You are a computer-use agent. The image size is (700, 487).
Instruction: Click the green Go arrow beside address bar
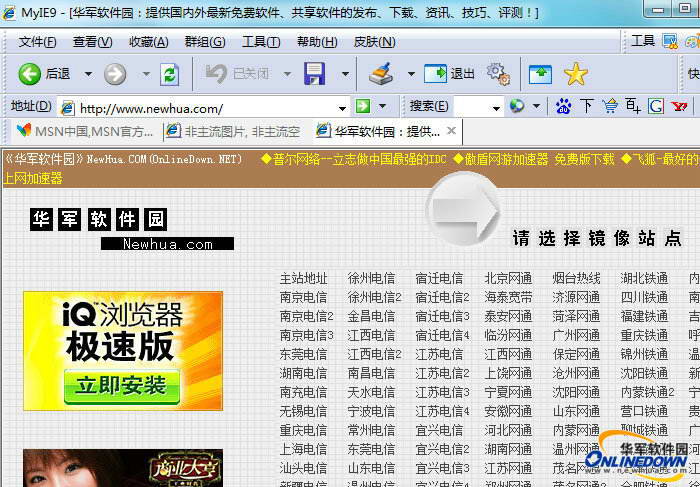(363, 107)
